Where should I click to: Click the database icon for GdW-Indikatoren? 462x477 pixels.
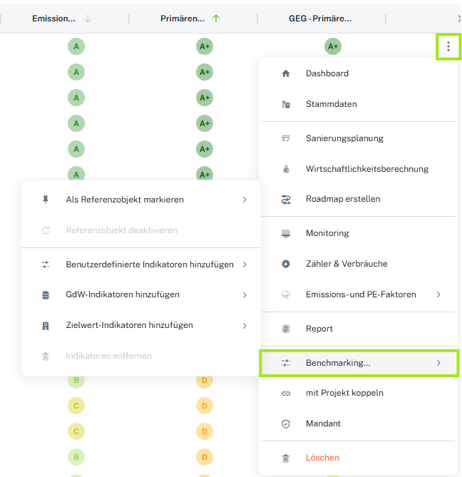coord(46,295)
